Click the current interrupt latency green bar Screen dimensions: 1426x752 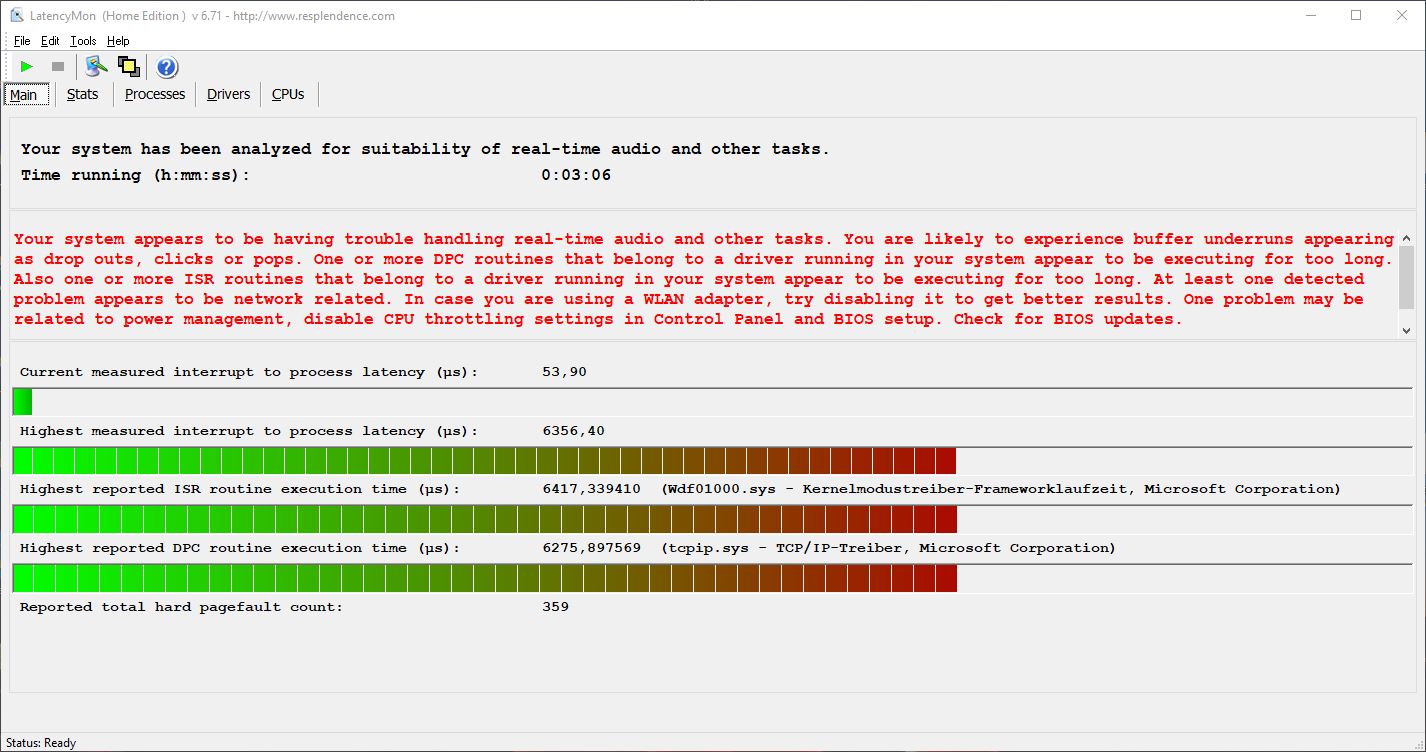point(22,402)
